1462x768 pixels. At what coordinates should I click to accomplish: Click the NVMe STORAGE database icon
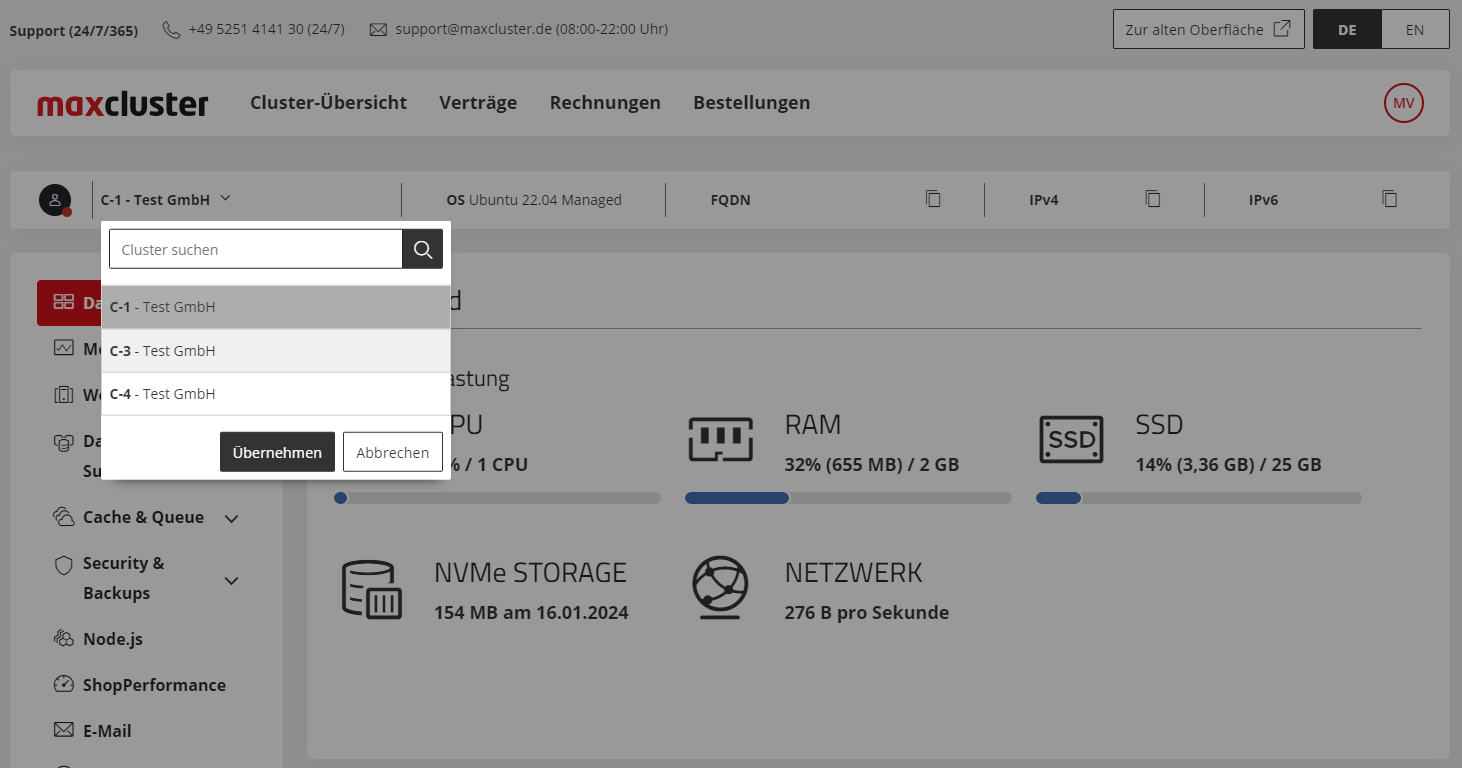pos(372,589)
